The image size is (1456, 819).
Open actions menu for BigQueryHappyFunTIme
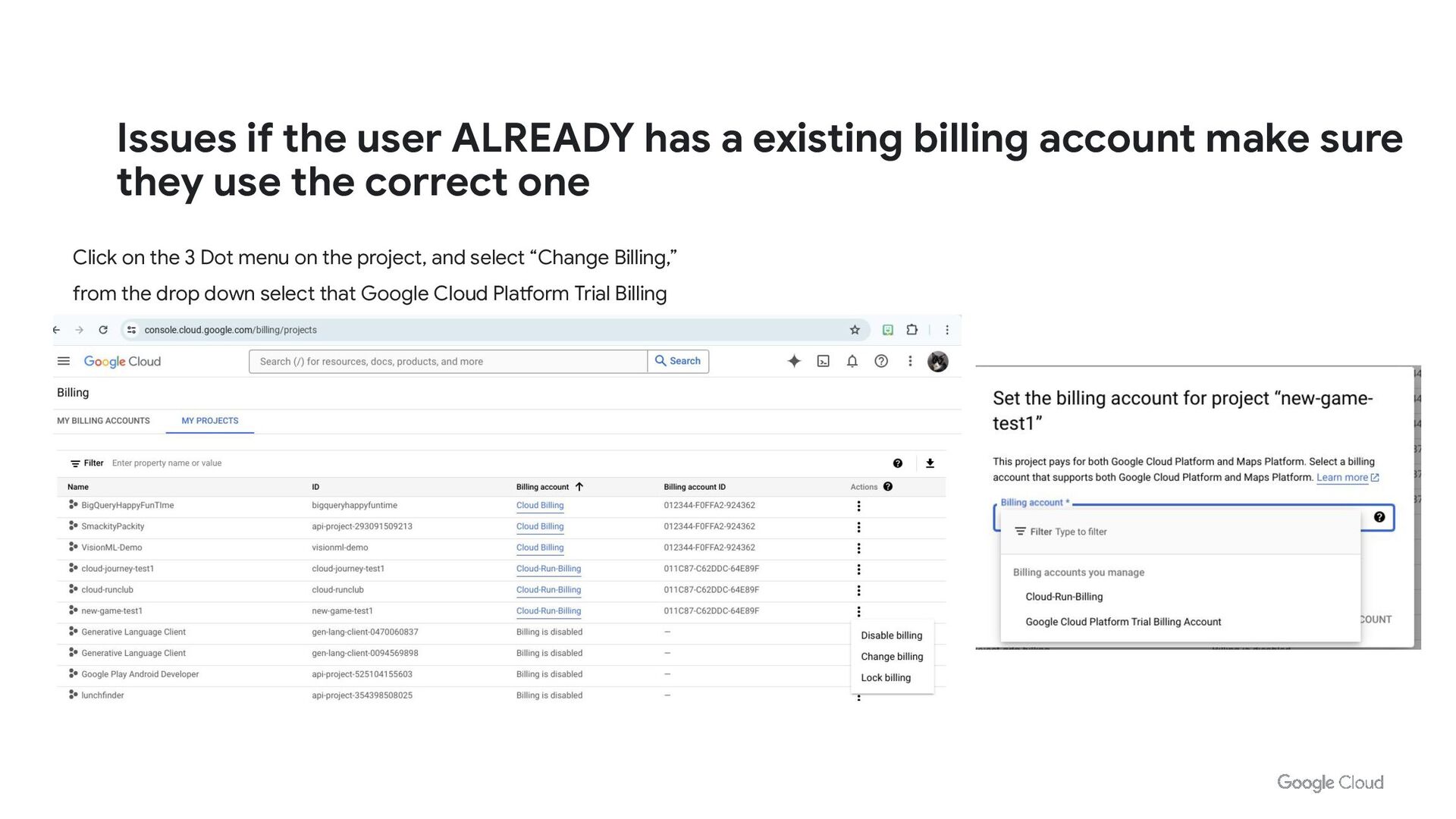click(x=858, y=506)
